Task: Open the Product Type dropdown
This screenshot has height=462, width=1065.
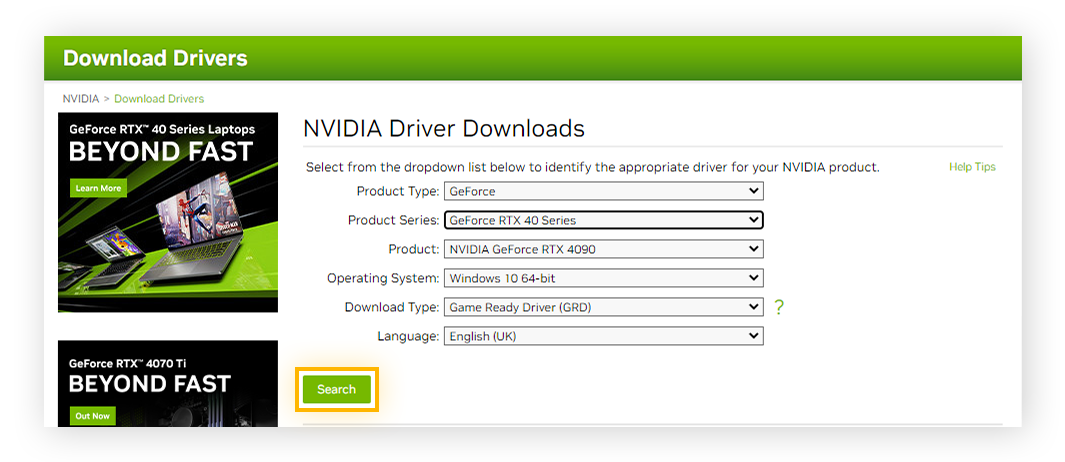Action: click(604, 192)
